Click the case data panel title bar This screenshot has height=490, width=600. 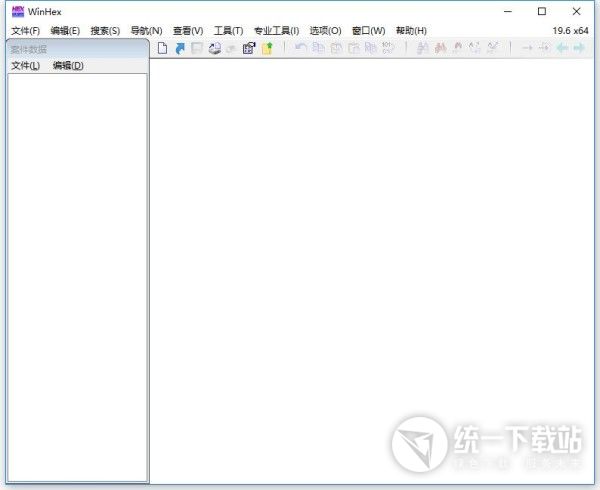click(x=78, y=49)
